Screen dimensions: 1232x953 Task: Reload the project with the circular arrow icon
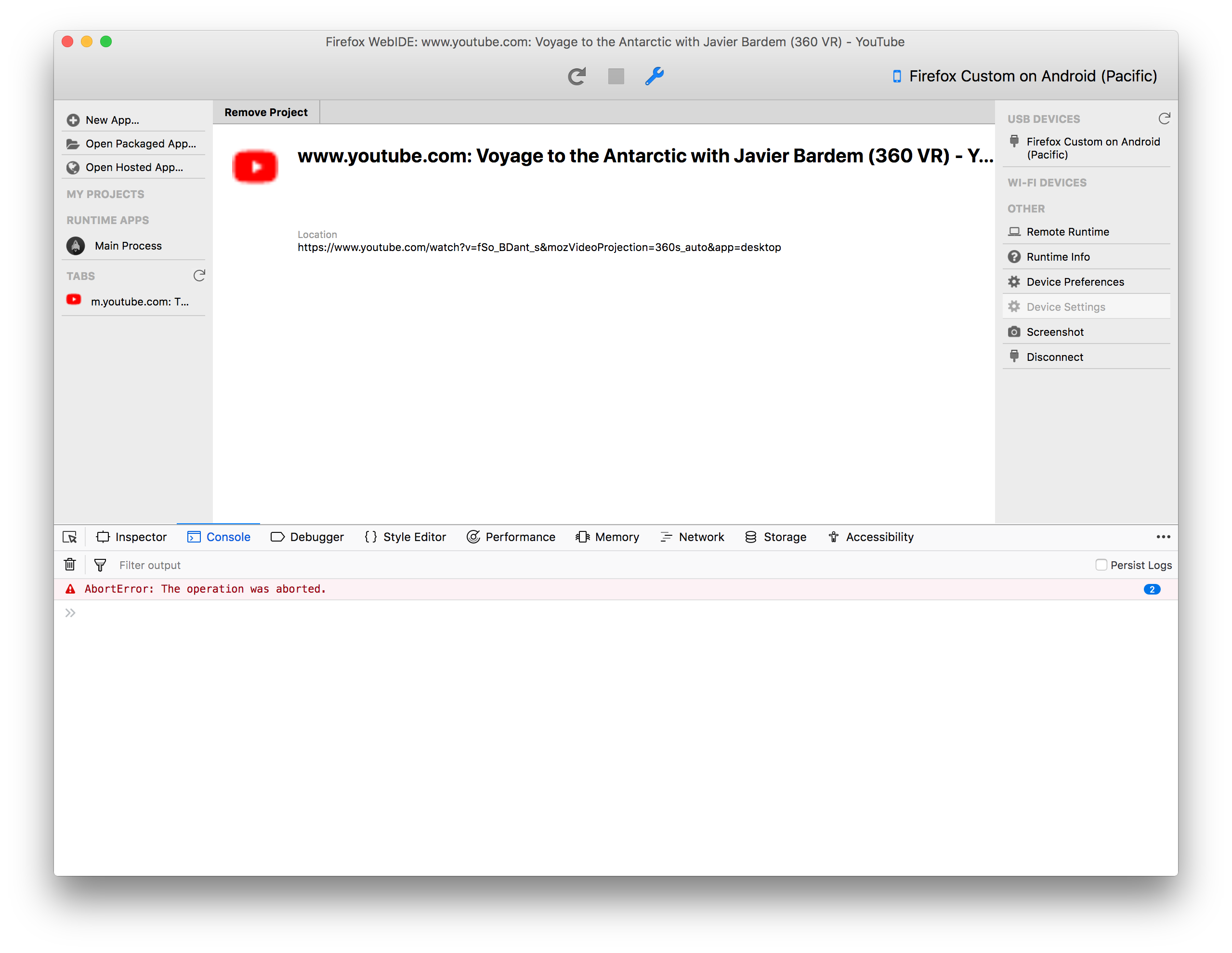577,76
